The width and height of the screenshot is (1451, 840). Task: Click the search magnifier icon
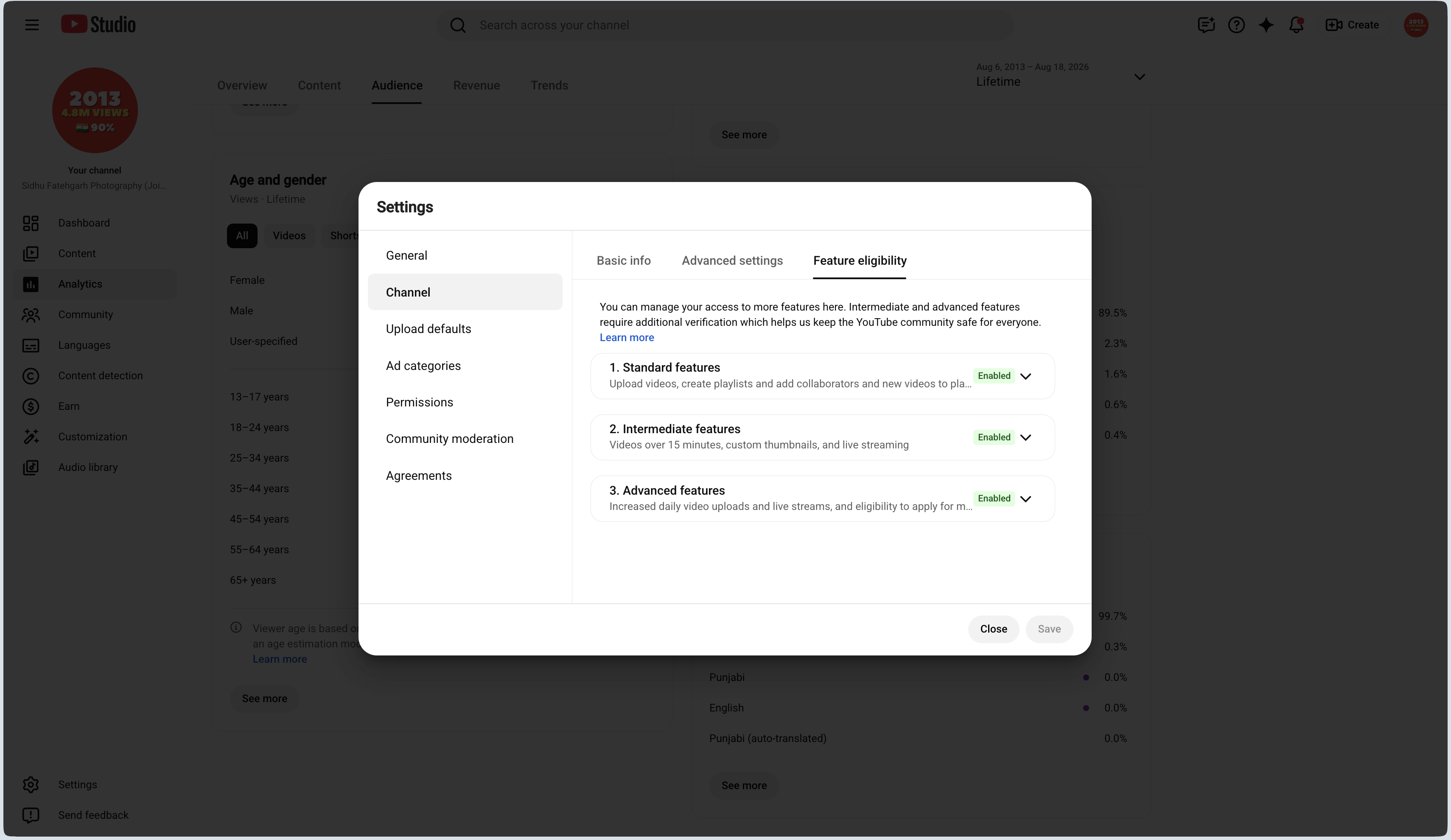[x=458, y=25]
